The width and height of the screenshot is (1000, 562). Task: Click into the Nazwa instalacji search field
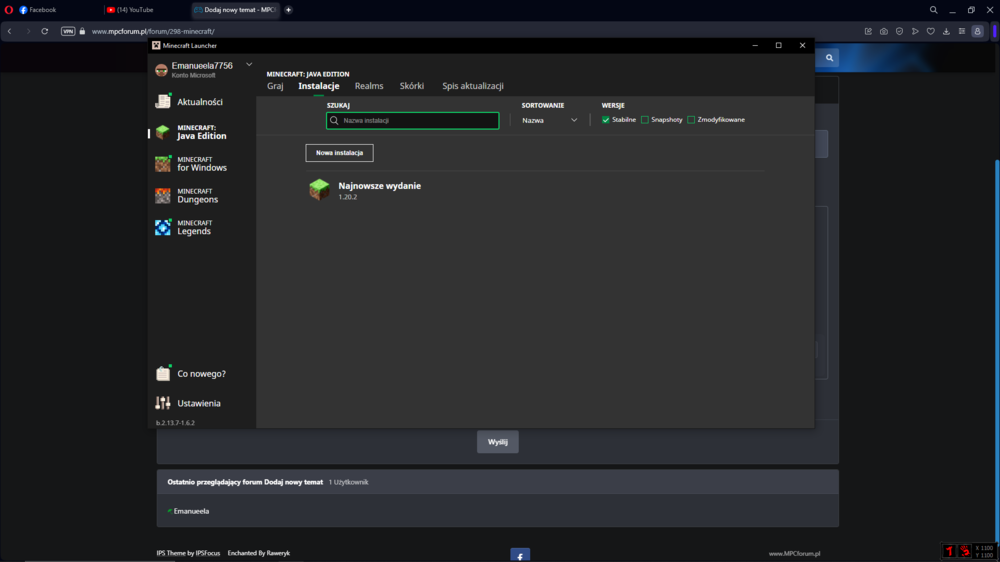(x=413, y=121)
